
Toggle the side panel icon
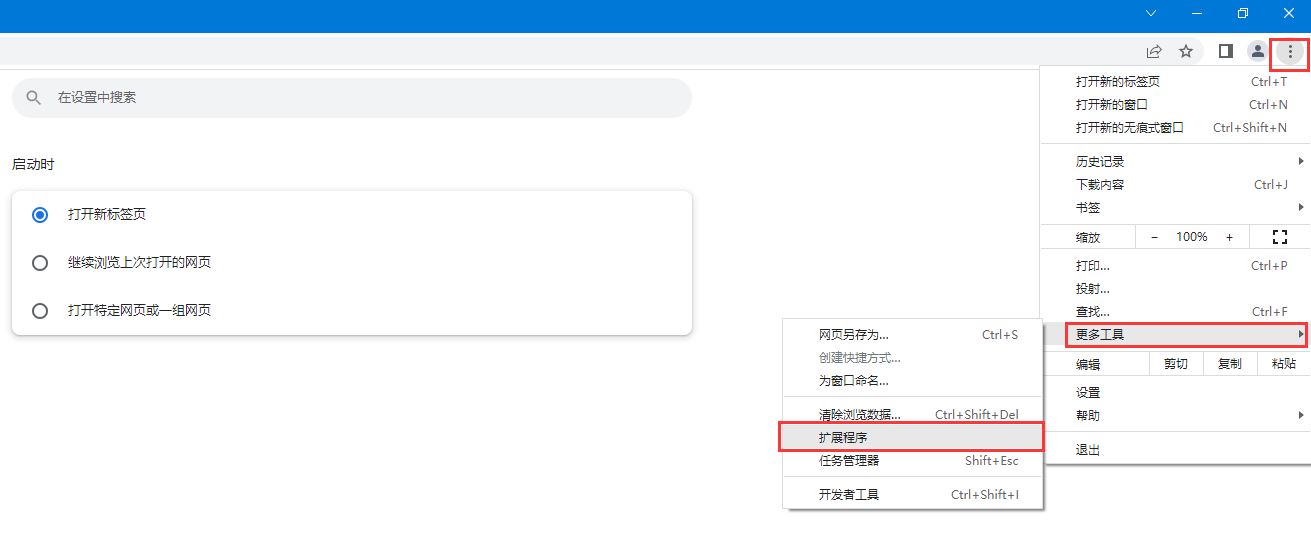[1225, 51]
